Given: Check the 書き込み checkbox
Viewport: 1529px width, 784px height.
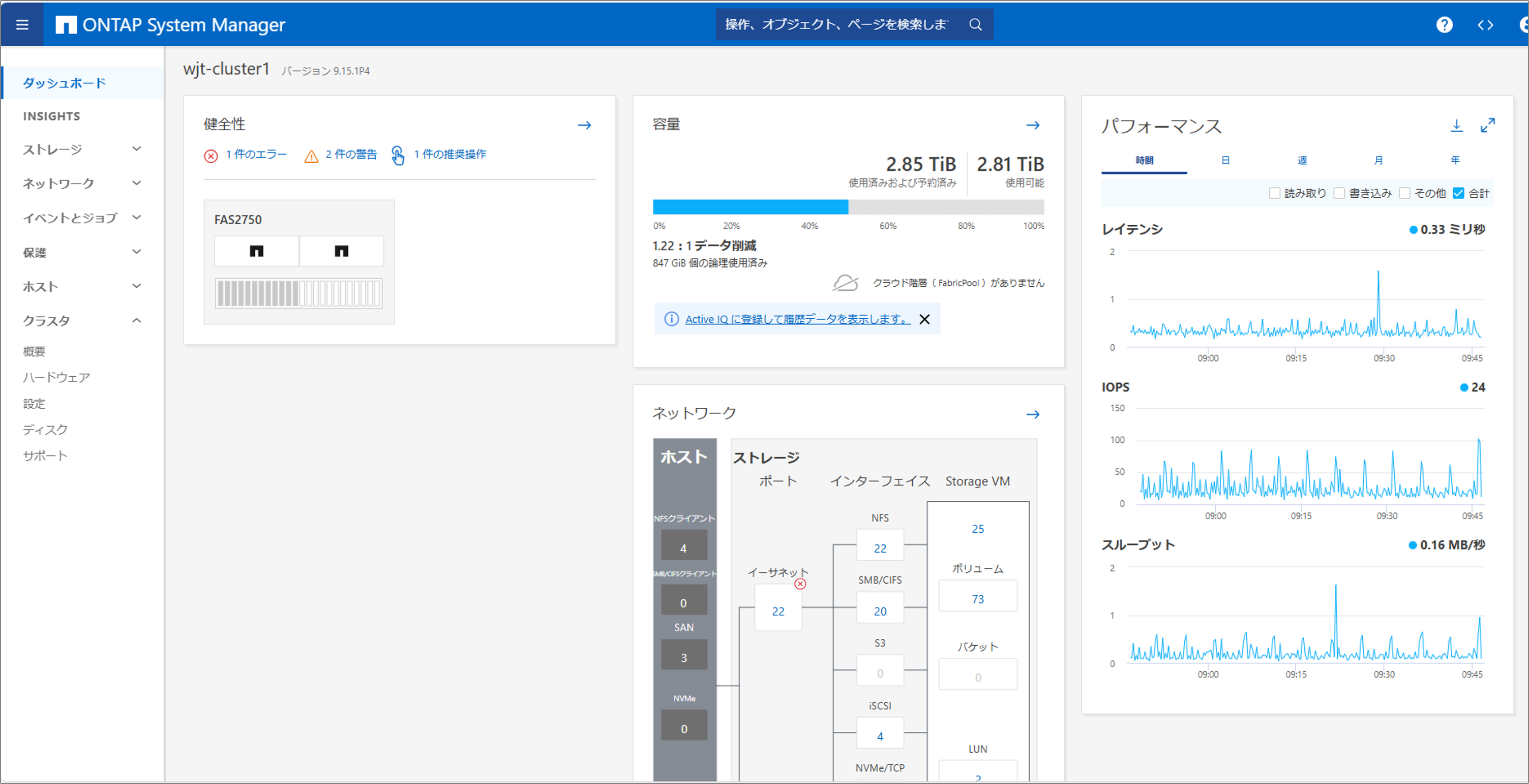Looking at the screenshot, I should (1339, 193).
